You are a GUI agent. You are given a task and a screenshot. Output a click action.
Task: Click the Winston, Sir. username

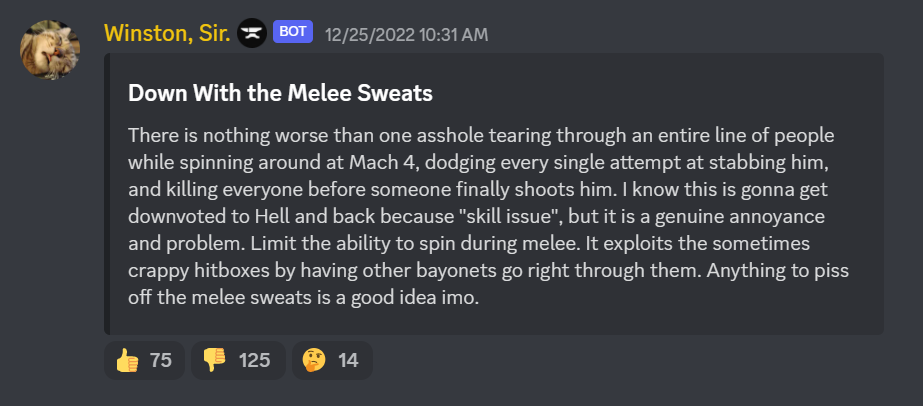pyautogui.click(x=167, y=34)
